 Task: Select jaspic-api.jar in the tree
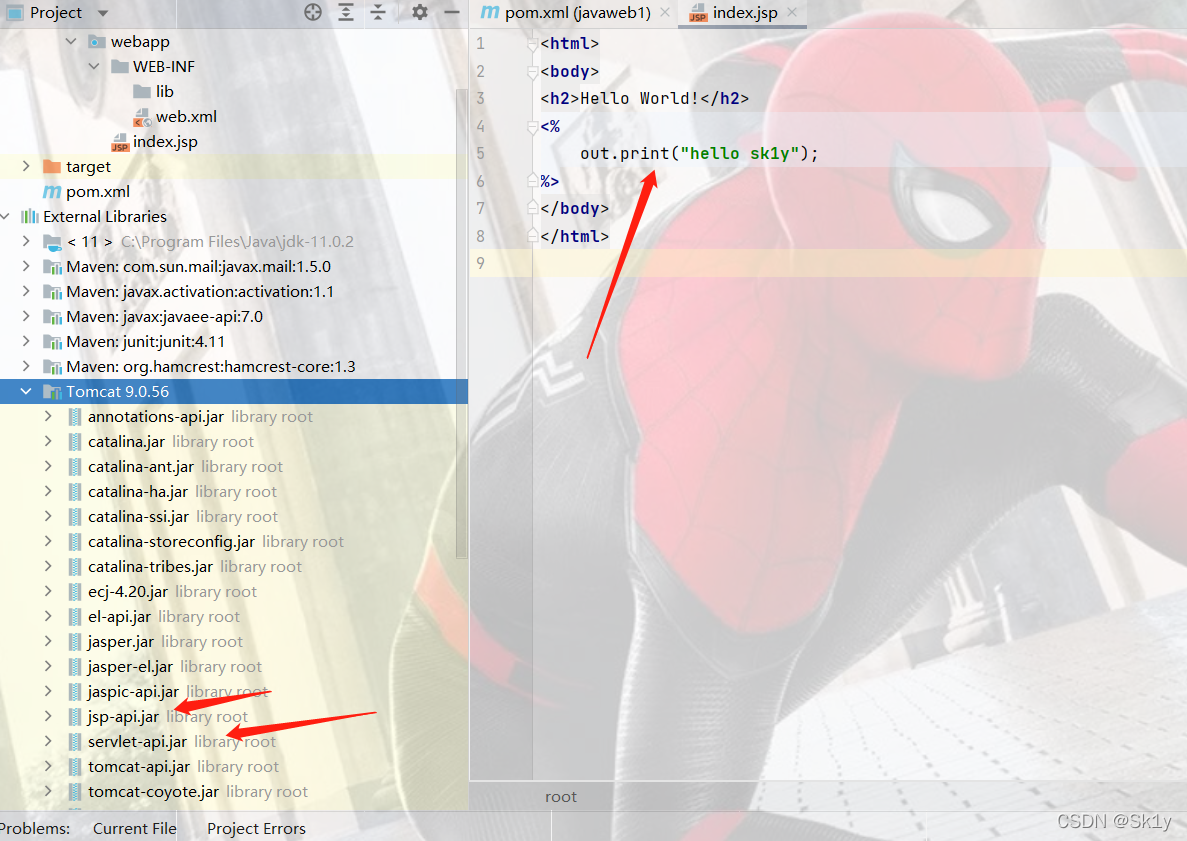tap(133, 691)
